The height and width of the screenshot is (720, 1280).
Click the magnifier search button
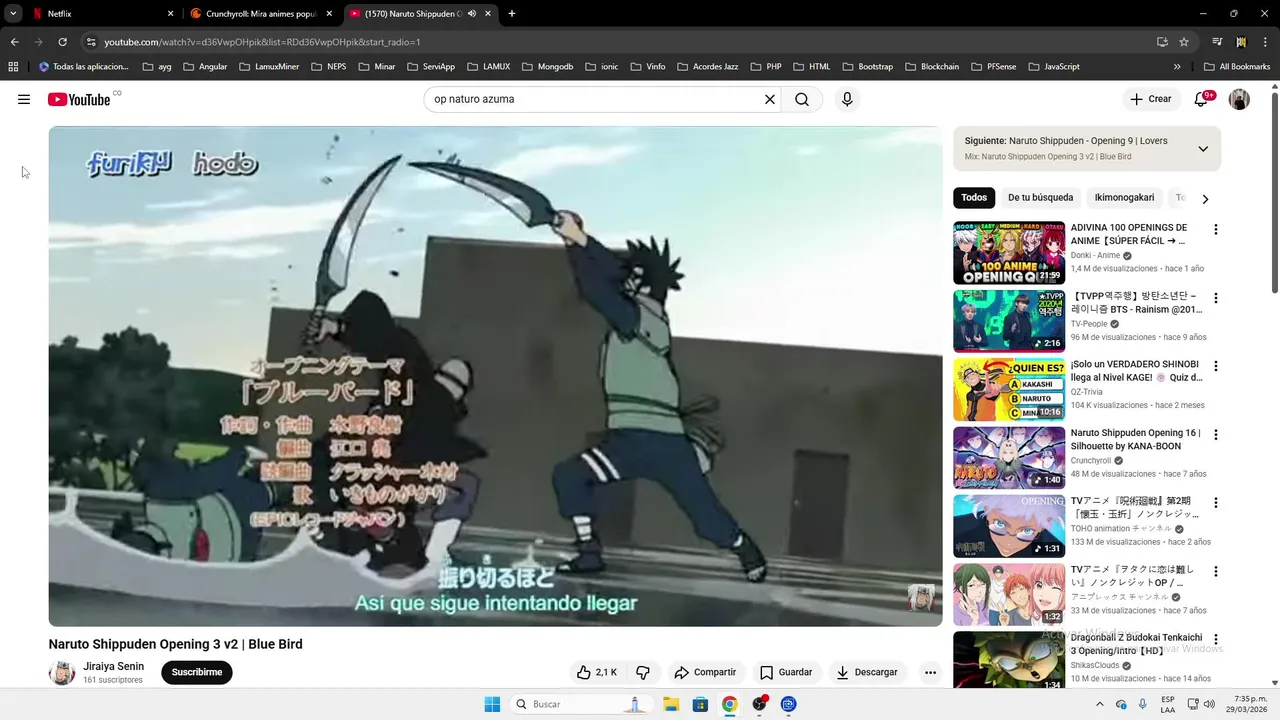(802, 99)
